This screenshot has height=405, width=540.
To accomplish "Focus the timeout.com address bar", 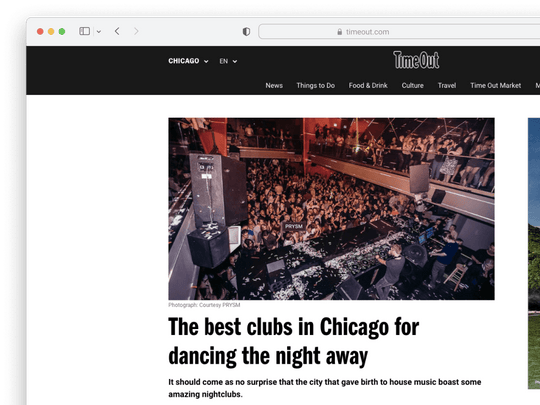I will click(399, 32).
